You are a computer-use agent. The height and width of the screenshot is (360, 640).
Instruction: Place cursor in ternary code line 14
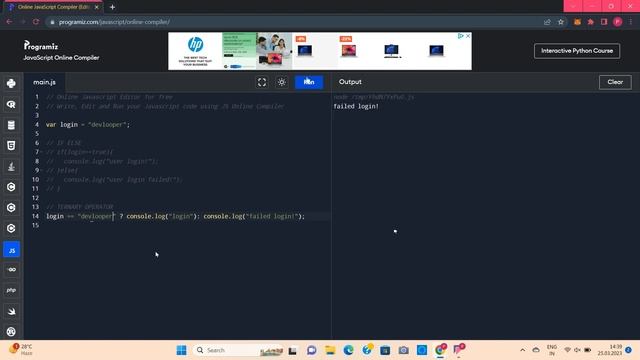(176, 216)
